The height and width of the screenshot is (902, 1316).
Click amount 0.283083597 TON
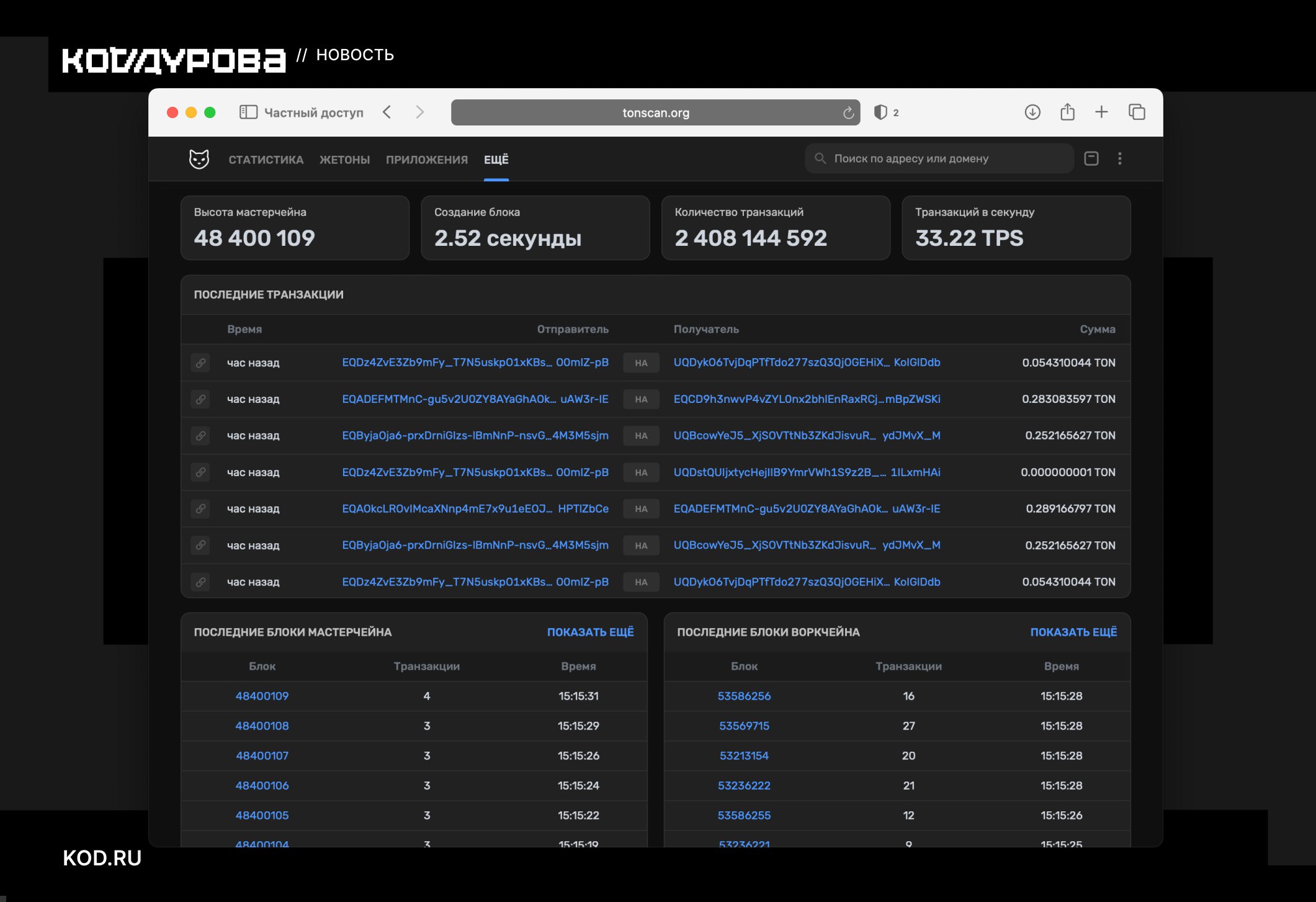pos(1068,399)
